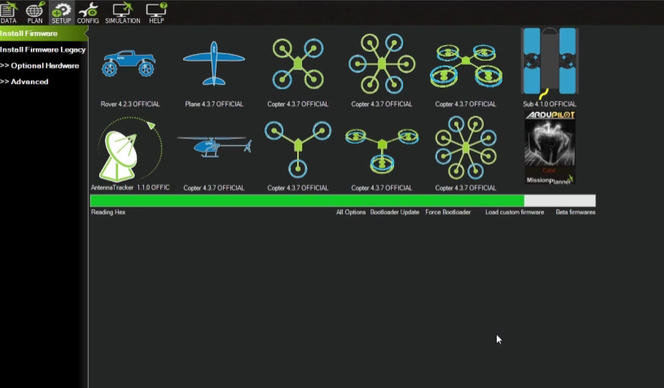Screen dimensions: 664x388
Task: Open the DATA screen
Action: tap(8, 13)
